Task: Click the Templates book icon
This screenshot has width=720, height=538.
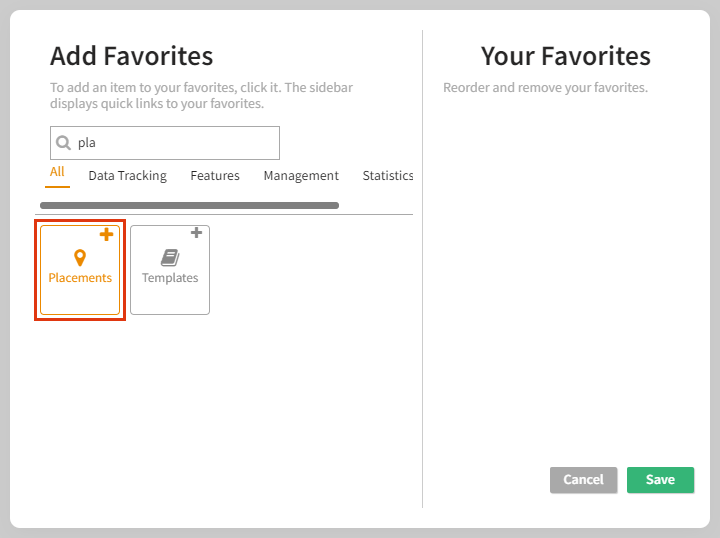Action: [x=170, y=258]
